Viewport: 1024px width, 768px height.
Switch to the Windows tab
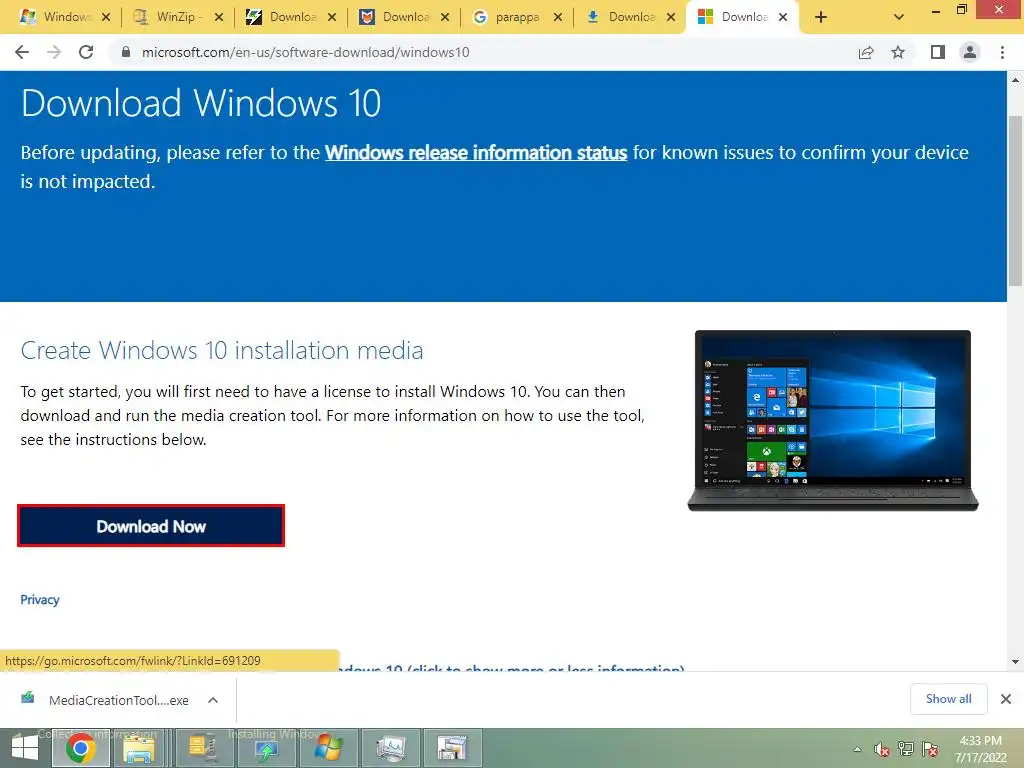coord(56,17)
